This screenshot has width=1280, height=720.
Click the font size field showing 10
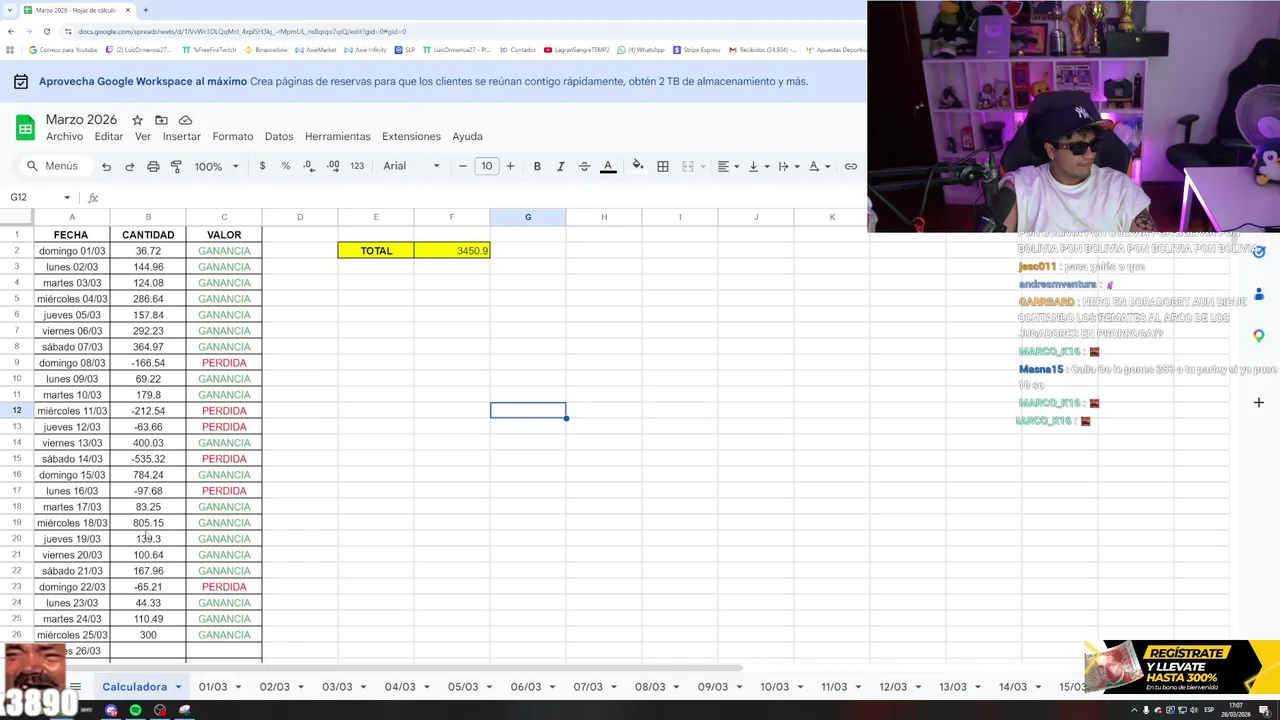(486, 166)
